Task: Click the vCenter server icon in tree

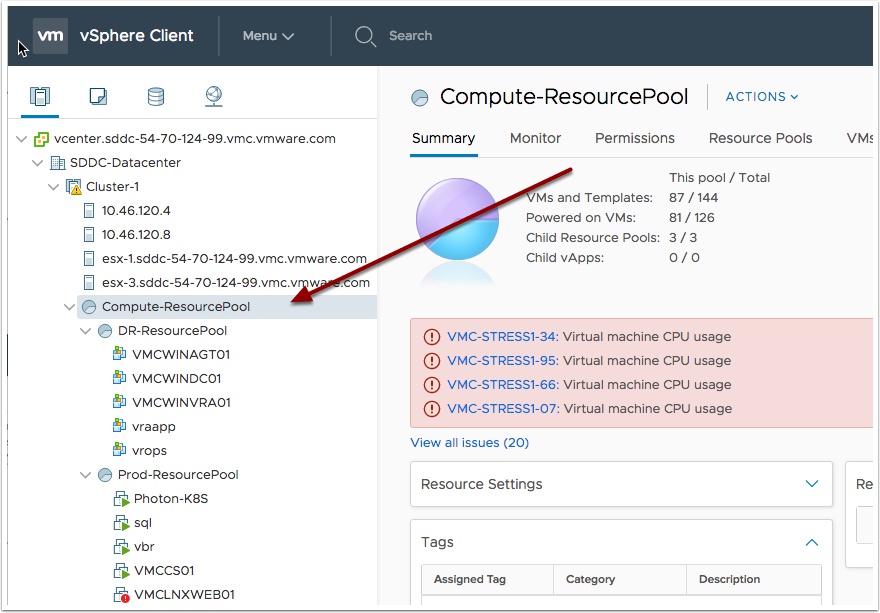Action: [x=41, y=139]
